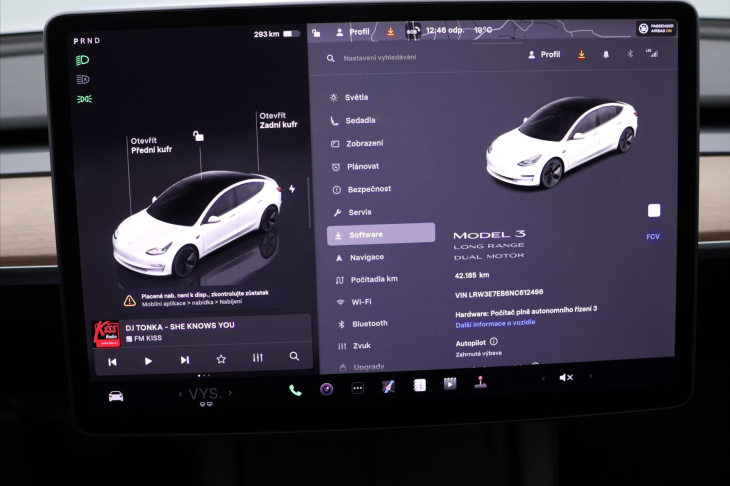This screenshot has width=730, height=486.
Task: Increase volume with right arrow
Action: pyautogui.click(x=591, y=376)
